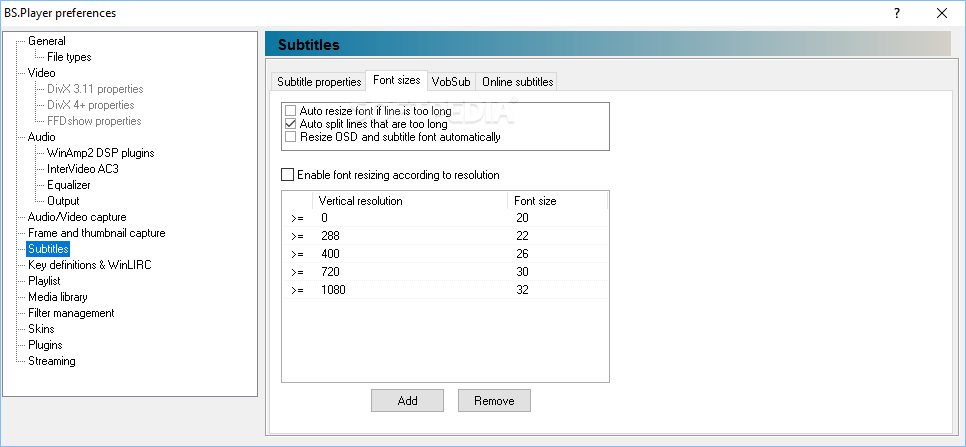The height and width of the screenshot is (447, 966).
Task: Select File types in the tree
Action: pos(69,57)
